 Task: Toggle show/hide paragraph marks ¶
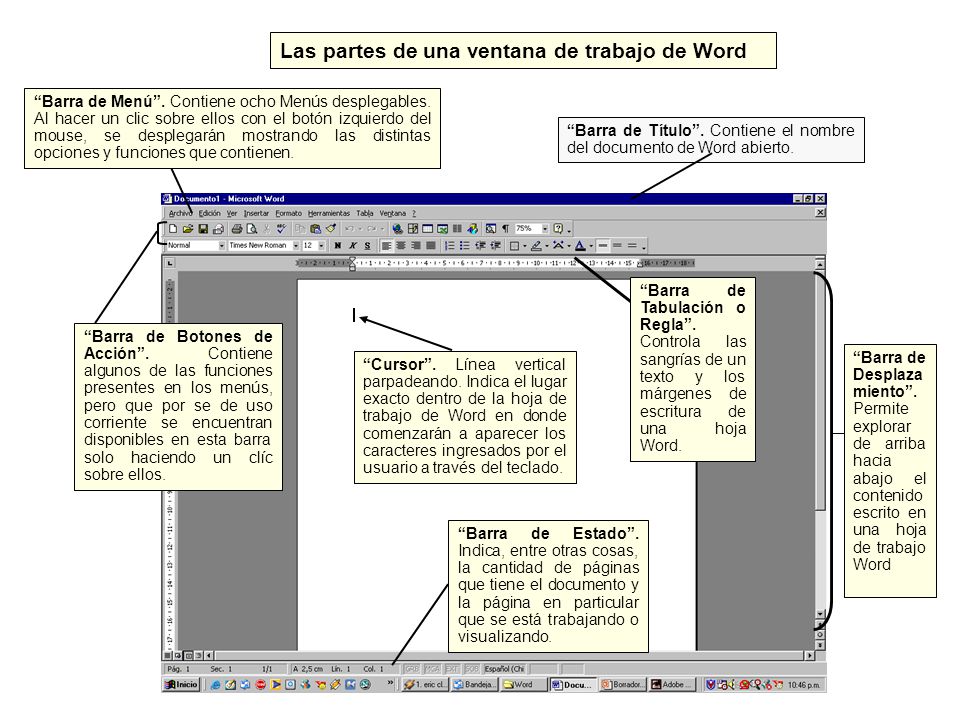pos(506,228)
